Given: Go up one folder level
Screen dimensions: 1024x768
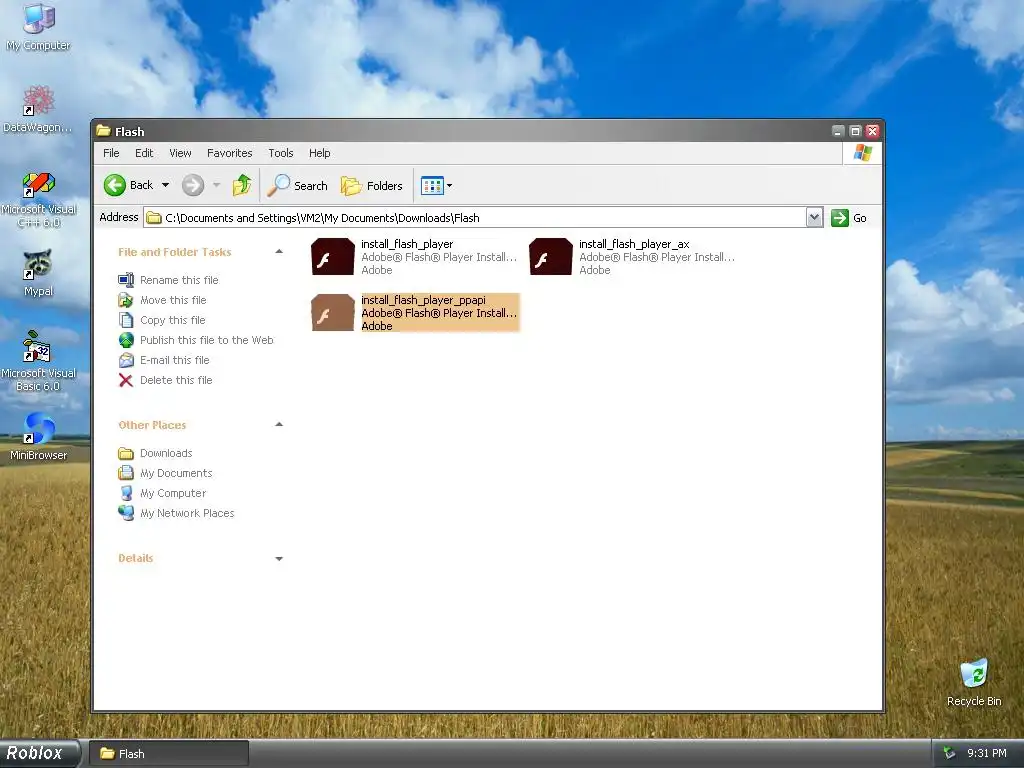Looking at the screenshot, I should (x=242, y=185).
